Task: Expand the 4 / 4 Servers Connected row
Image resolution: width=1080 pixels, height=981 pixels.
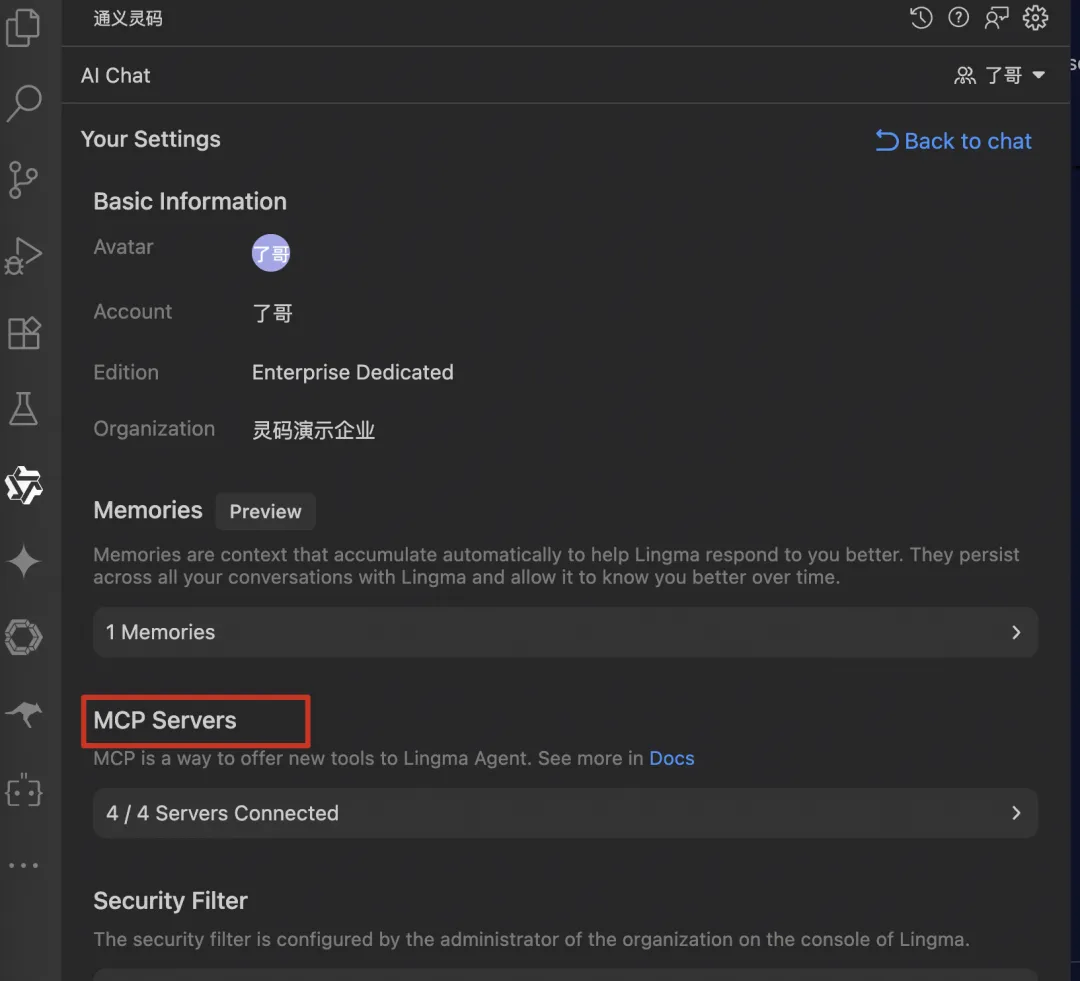Action: point(565,813)
